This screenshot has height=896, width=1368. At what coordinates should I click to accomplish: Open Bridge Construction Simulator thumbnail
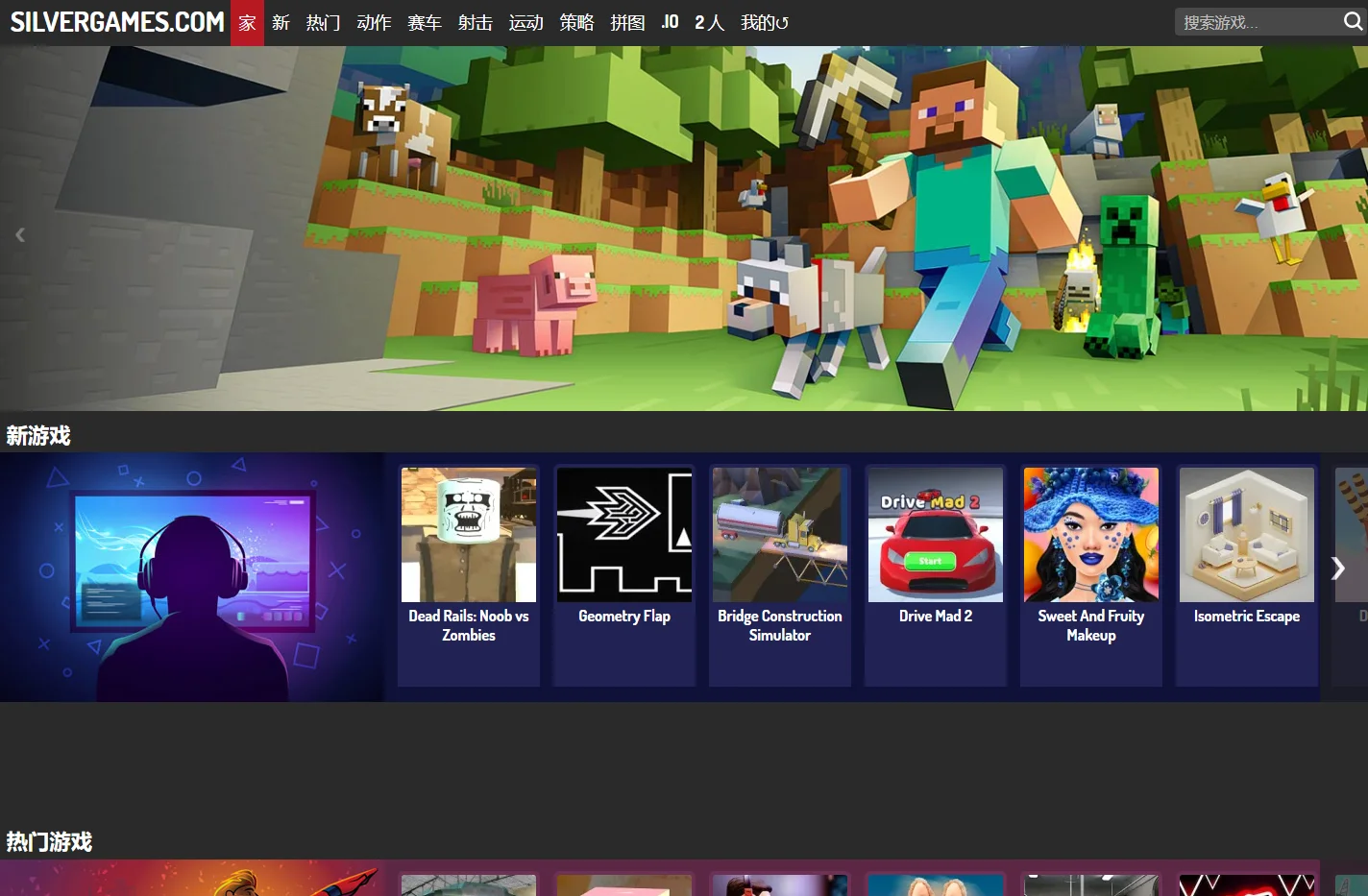pos(780,535)
